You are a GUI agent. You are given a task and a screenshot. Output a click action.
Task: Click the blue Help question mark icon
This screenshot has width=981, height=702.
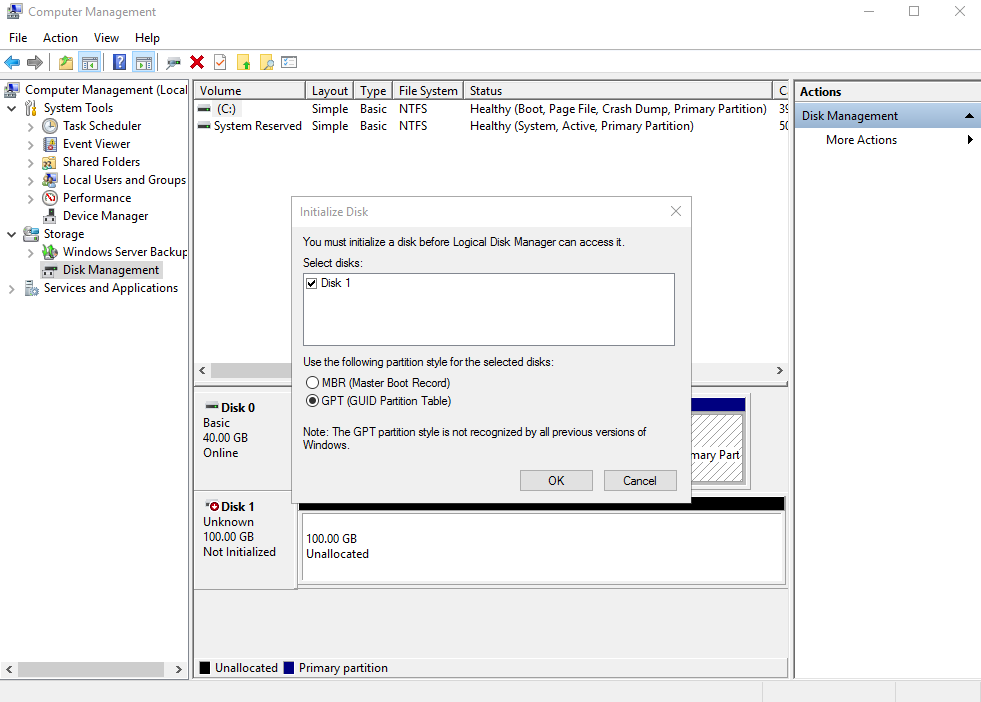coord(119,62)
